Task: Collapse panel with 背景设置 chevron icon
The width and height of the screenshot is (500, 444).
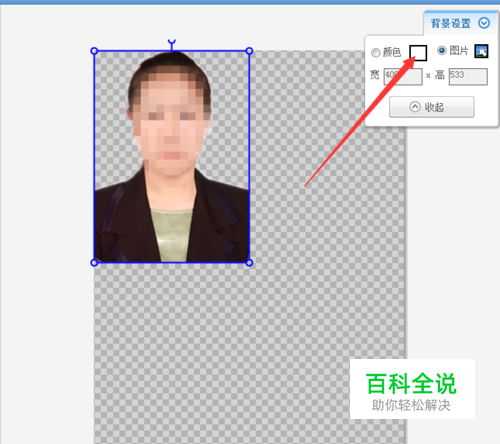Action: click(484, 23)
